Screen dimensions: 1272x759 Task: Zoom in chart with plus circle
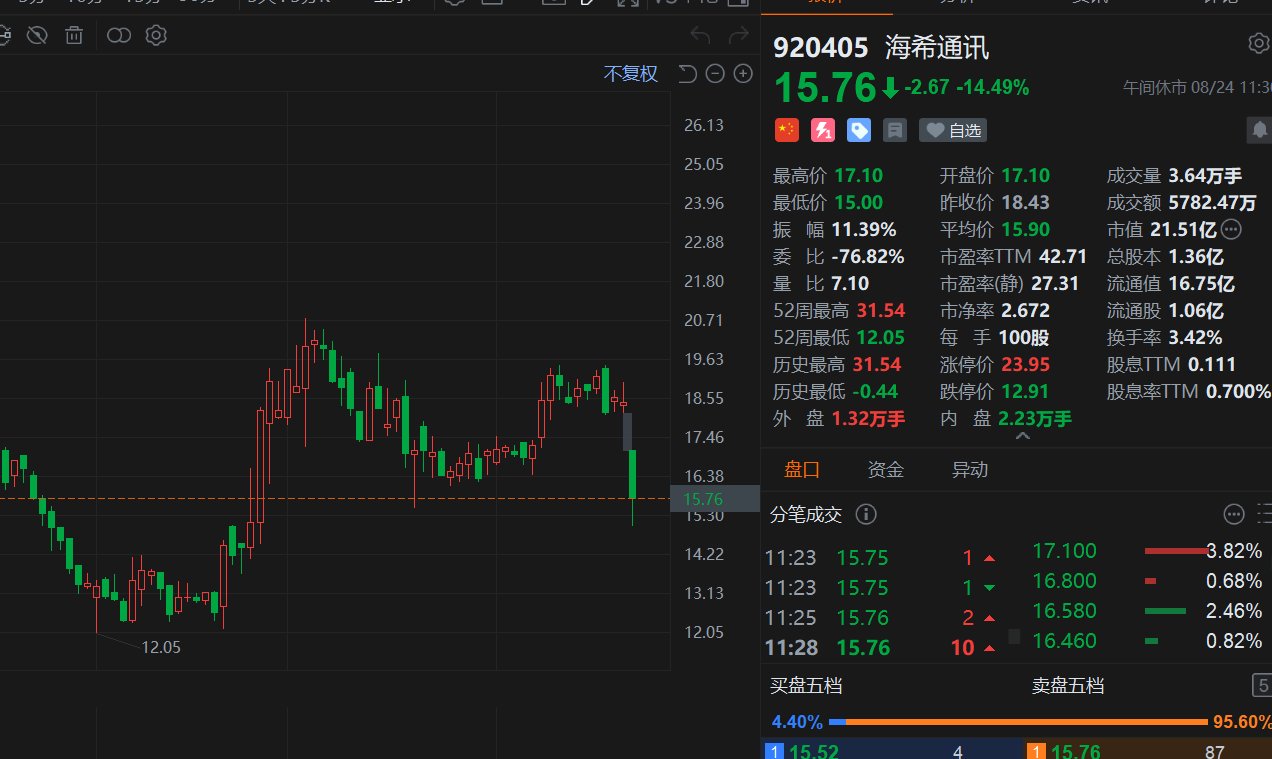[743, 73]
